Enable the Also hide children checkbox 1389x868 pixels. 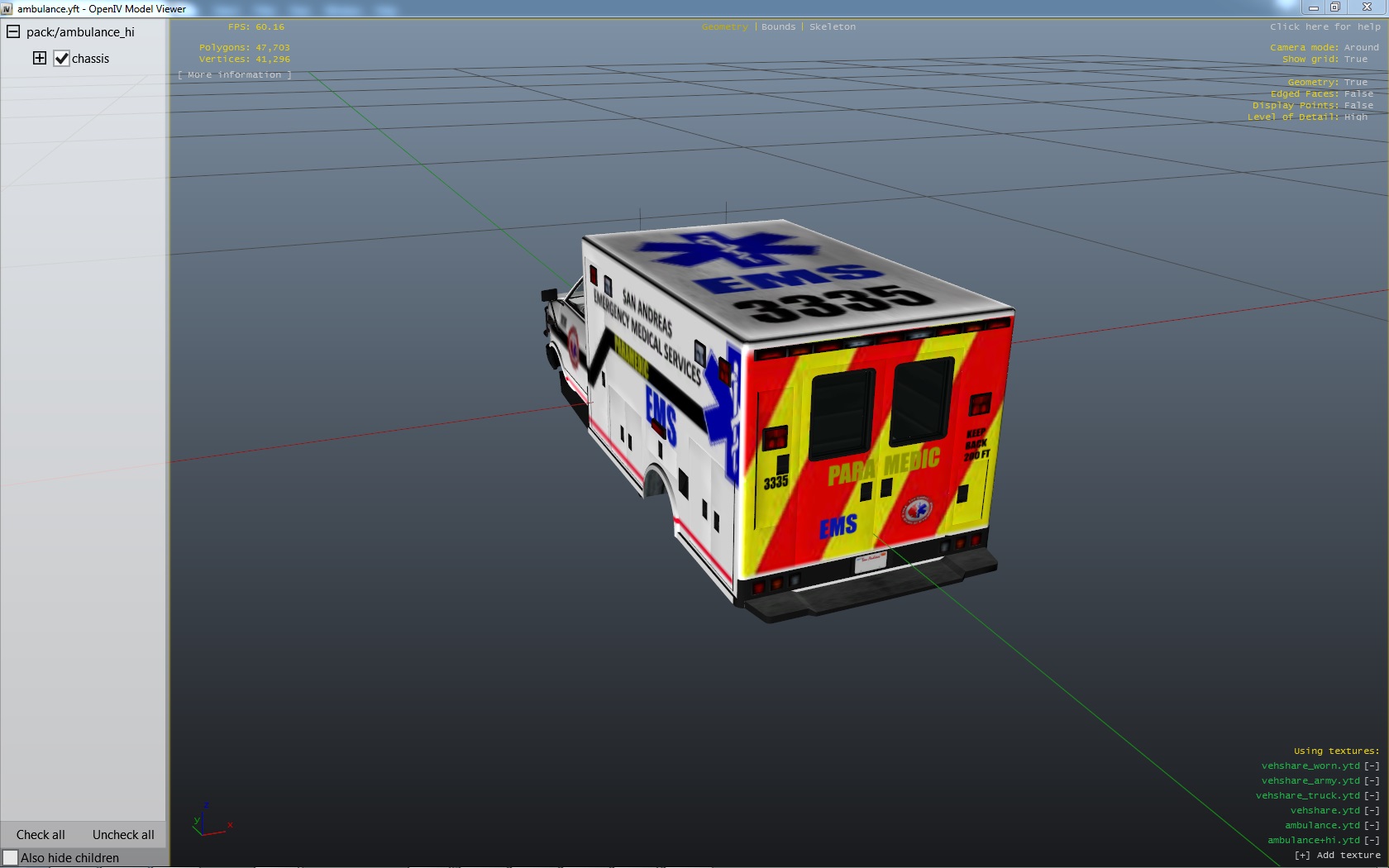coord(11,858)
